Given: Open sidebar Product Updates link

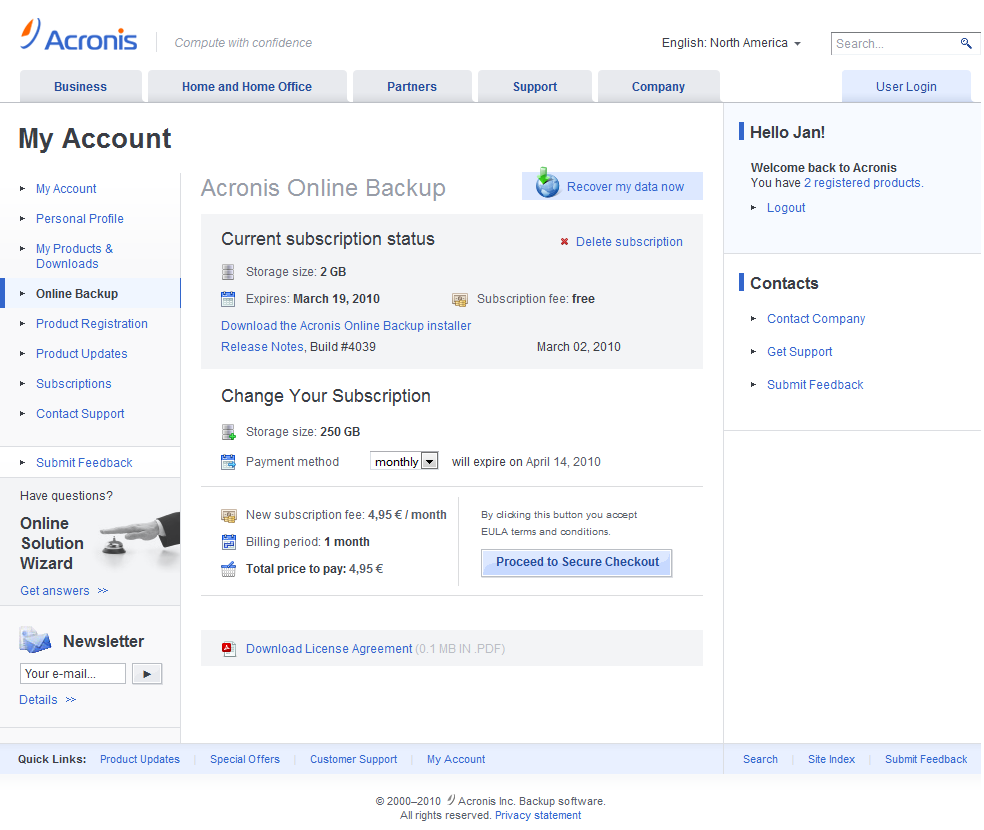Looking at the screenshot, I should coord(82,354).
